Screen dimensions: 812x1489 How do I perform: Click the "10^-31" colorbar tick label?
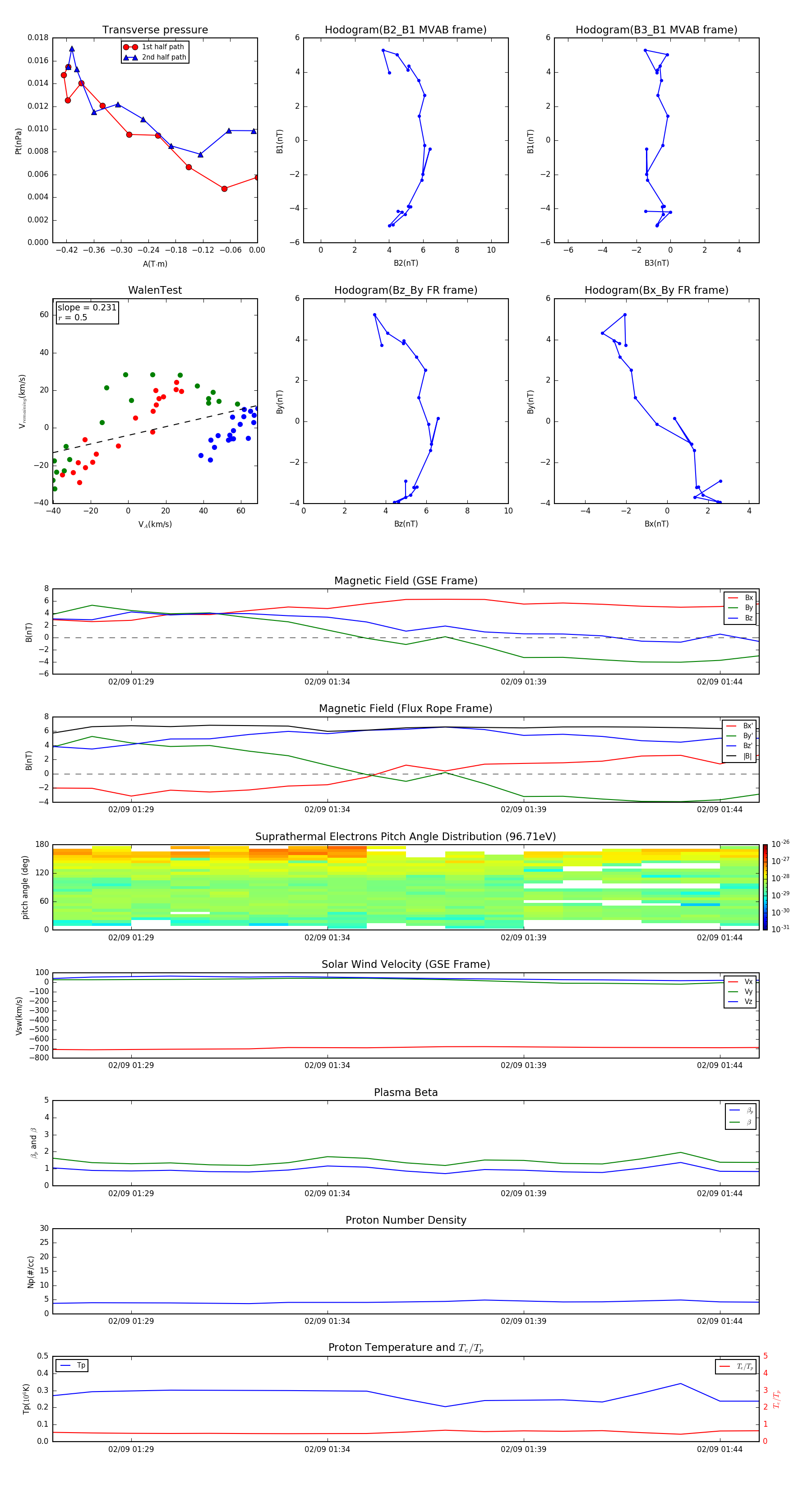pyautogui.click(x=780, y=929)
